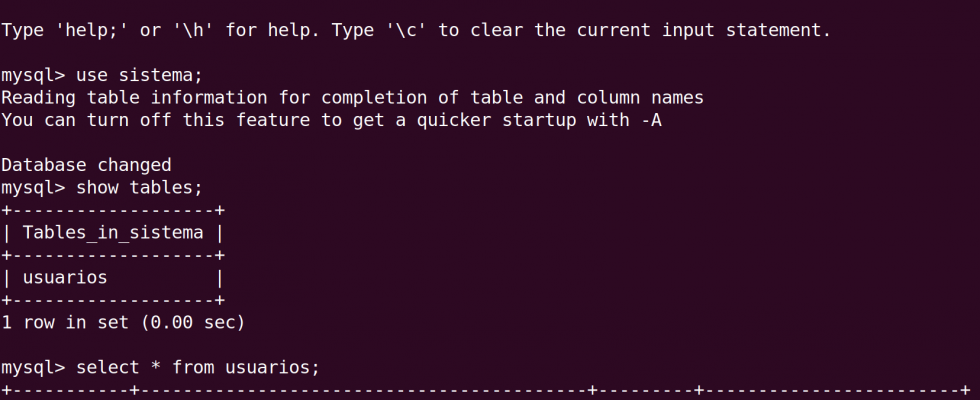Click the word 'quicker' in hint line

point(454,120)
